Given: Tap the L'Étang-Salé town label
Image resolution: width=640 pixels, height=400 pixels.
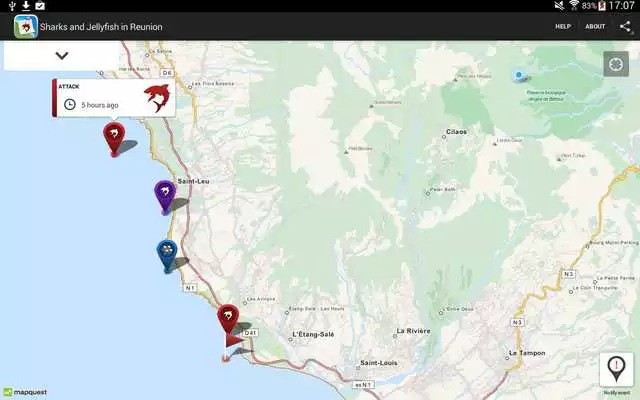Looking at the screenshot, I should click(313, 334).
